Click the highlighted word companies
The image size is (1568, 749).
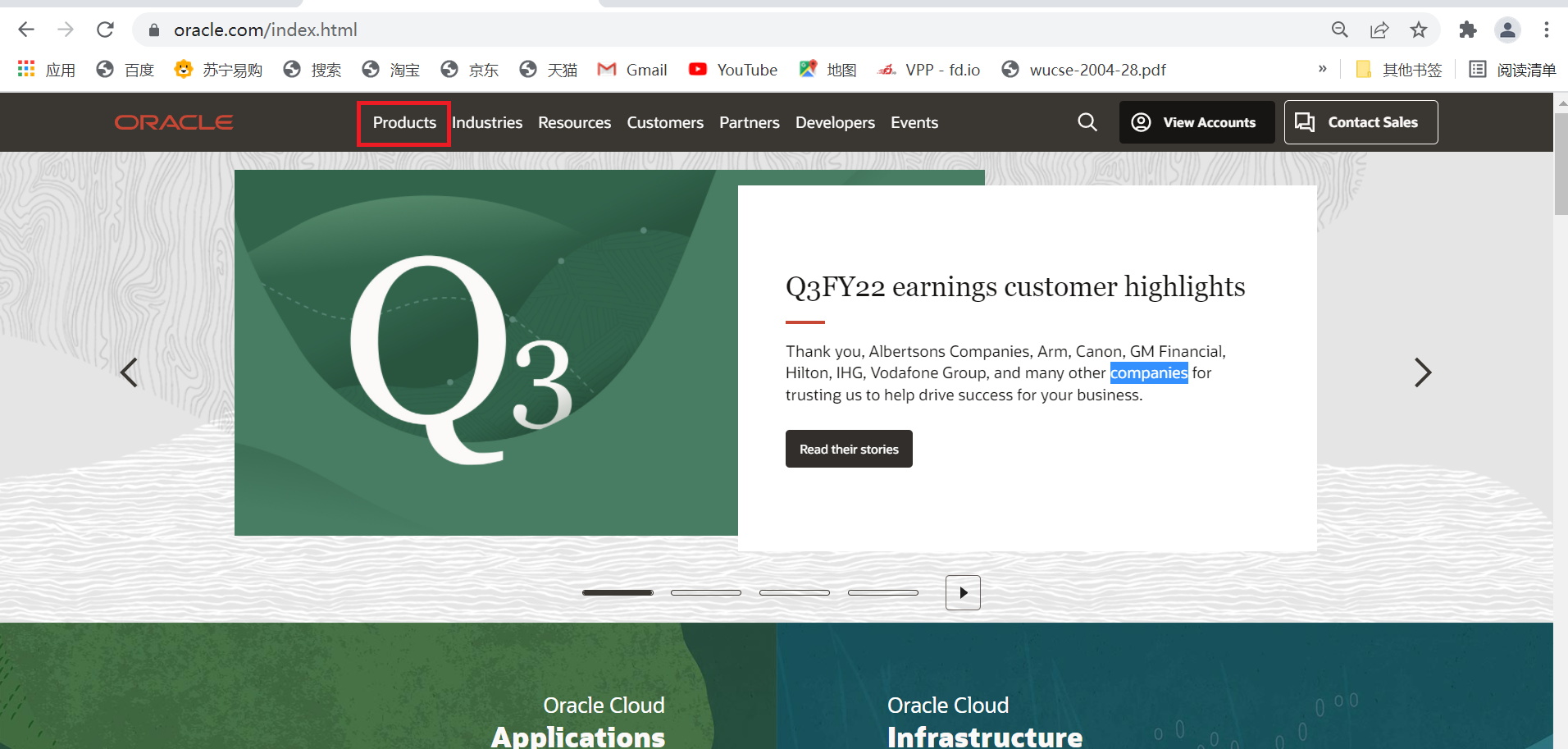click(1149, 372)
